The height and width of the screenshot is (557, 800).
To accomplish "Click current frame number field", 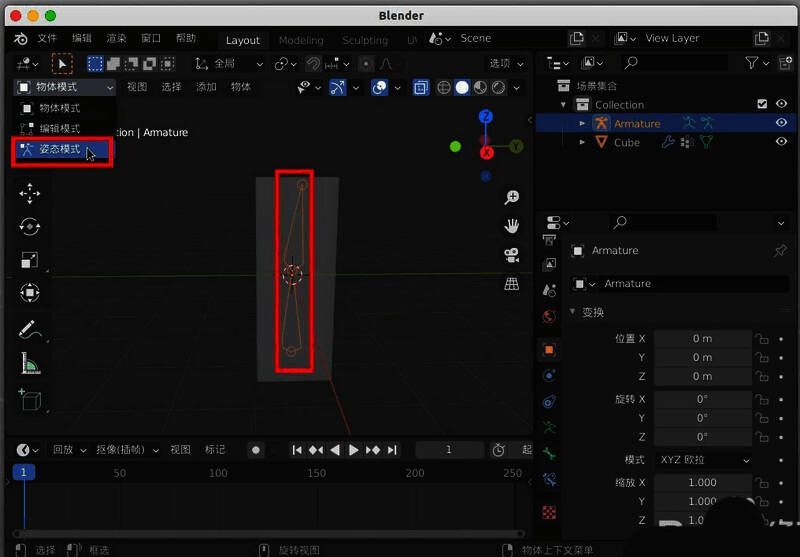I will point(449,450).
